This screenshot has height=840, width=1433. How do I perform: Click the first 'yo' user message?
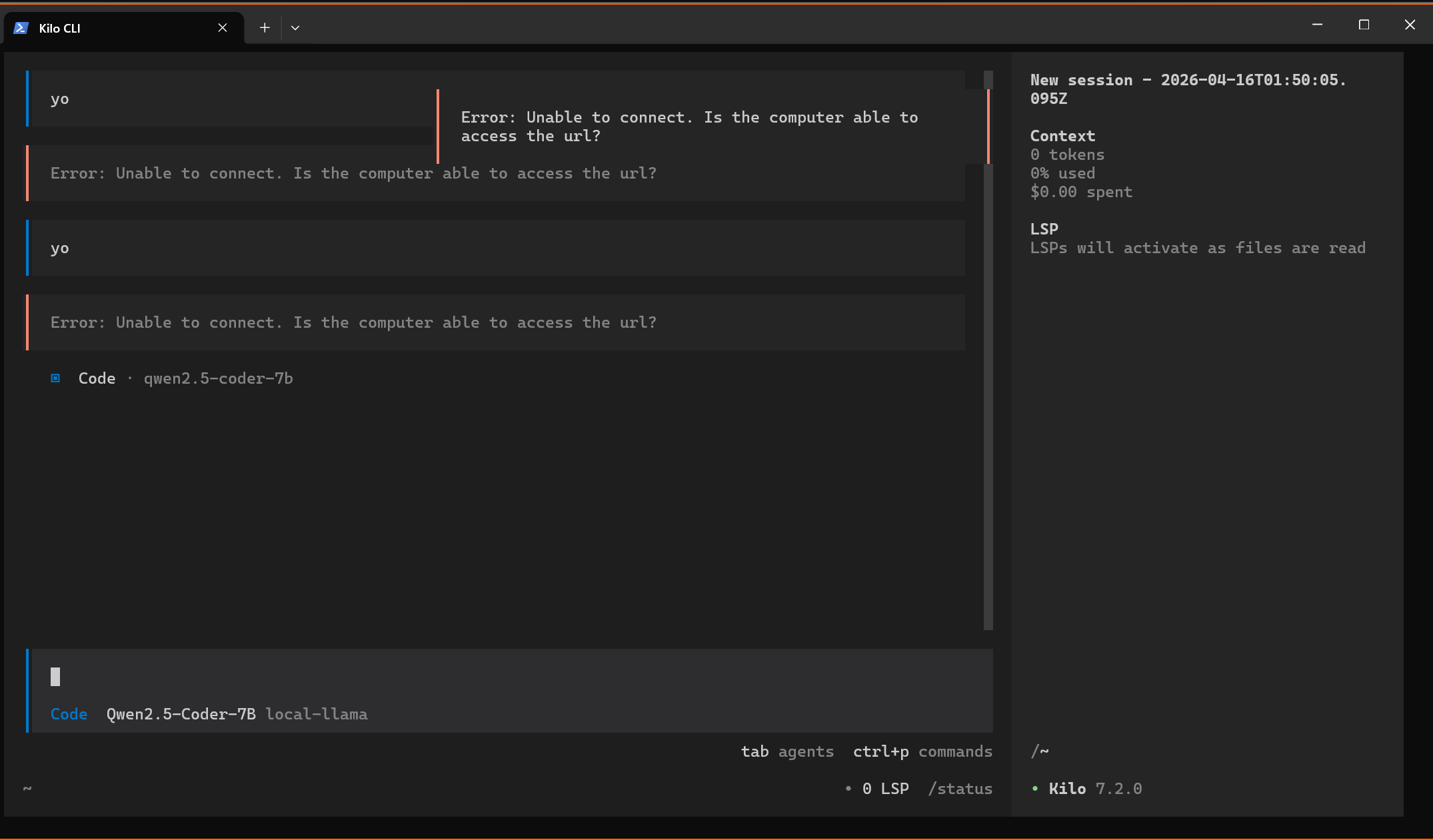pyautogui.click(x=60, y=99)
